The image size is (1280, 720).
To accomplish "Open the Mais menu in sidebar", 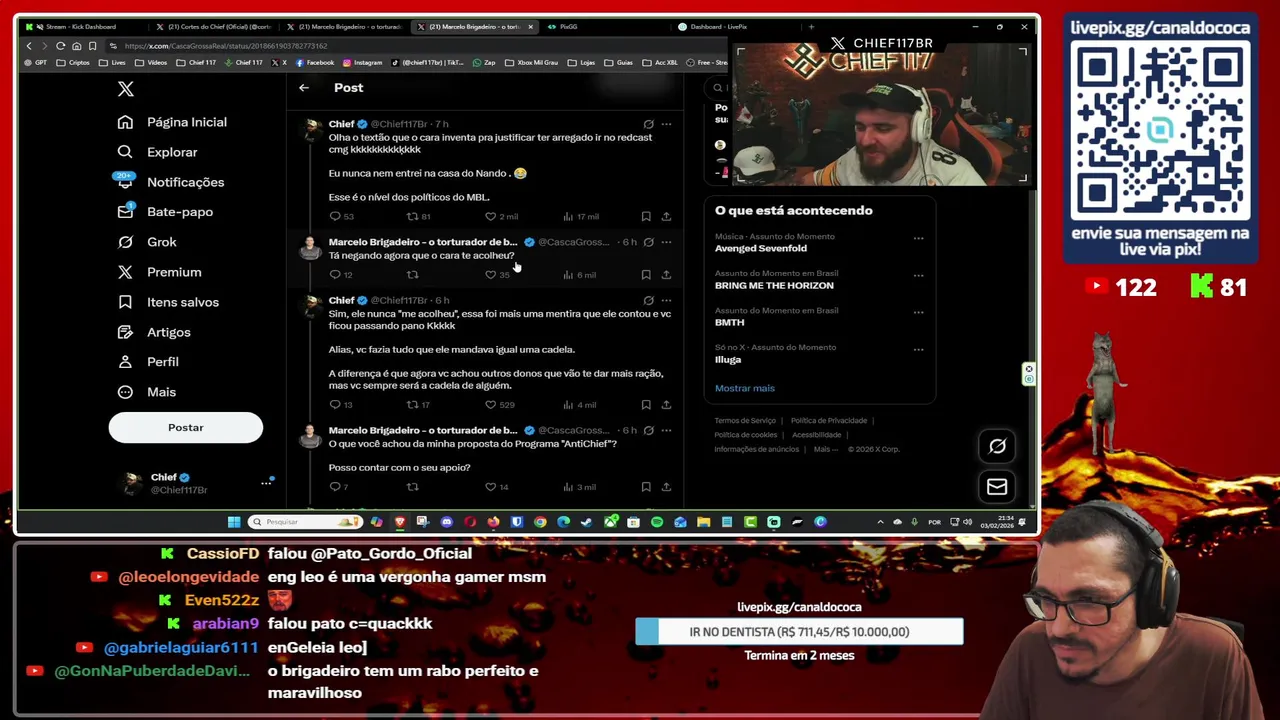I will coord(147,392).
